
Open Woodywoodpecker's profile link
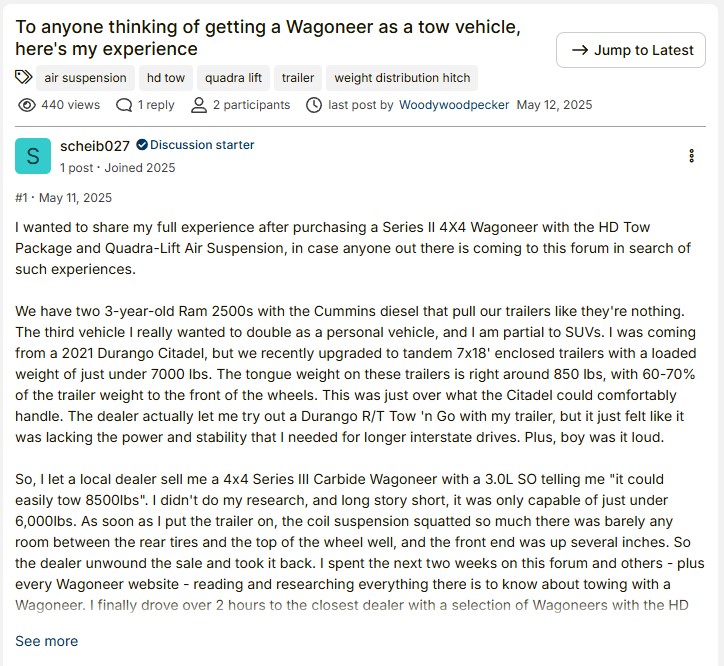(x=454, y=105)
